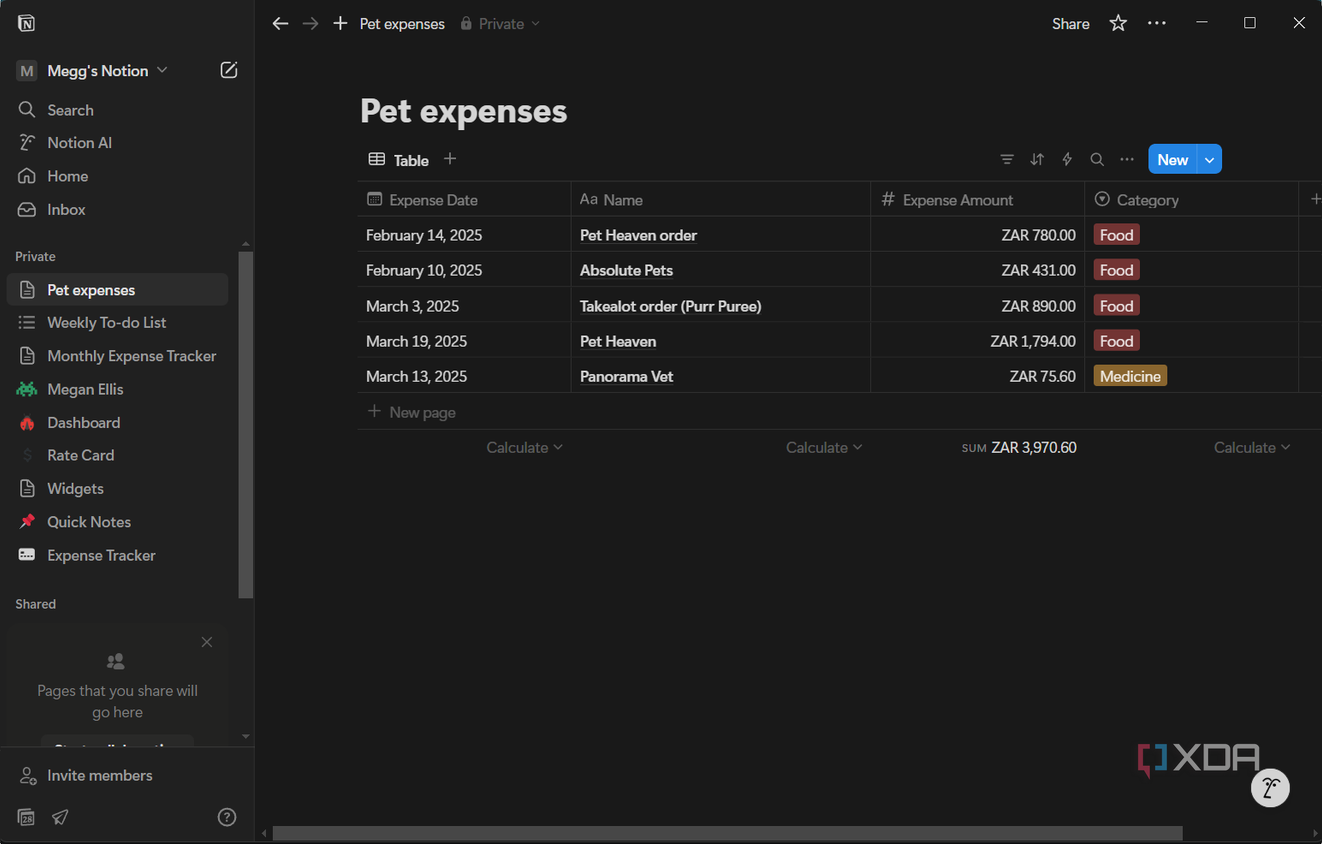Screen dimensions: 1322x844
Task: Go back with the left arrow
Action: (280, 23)
